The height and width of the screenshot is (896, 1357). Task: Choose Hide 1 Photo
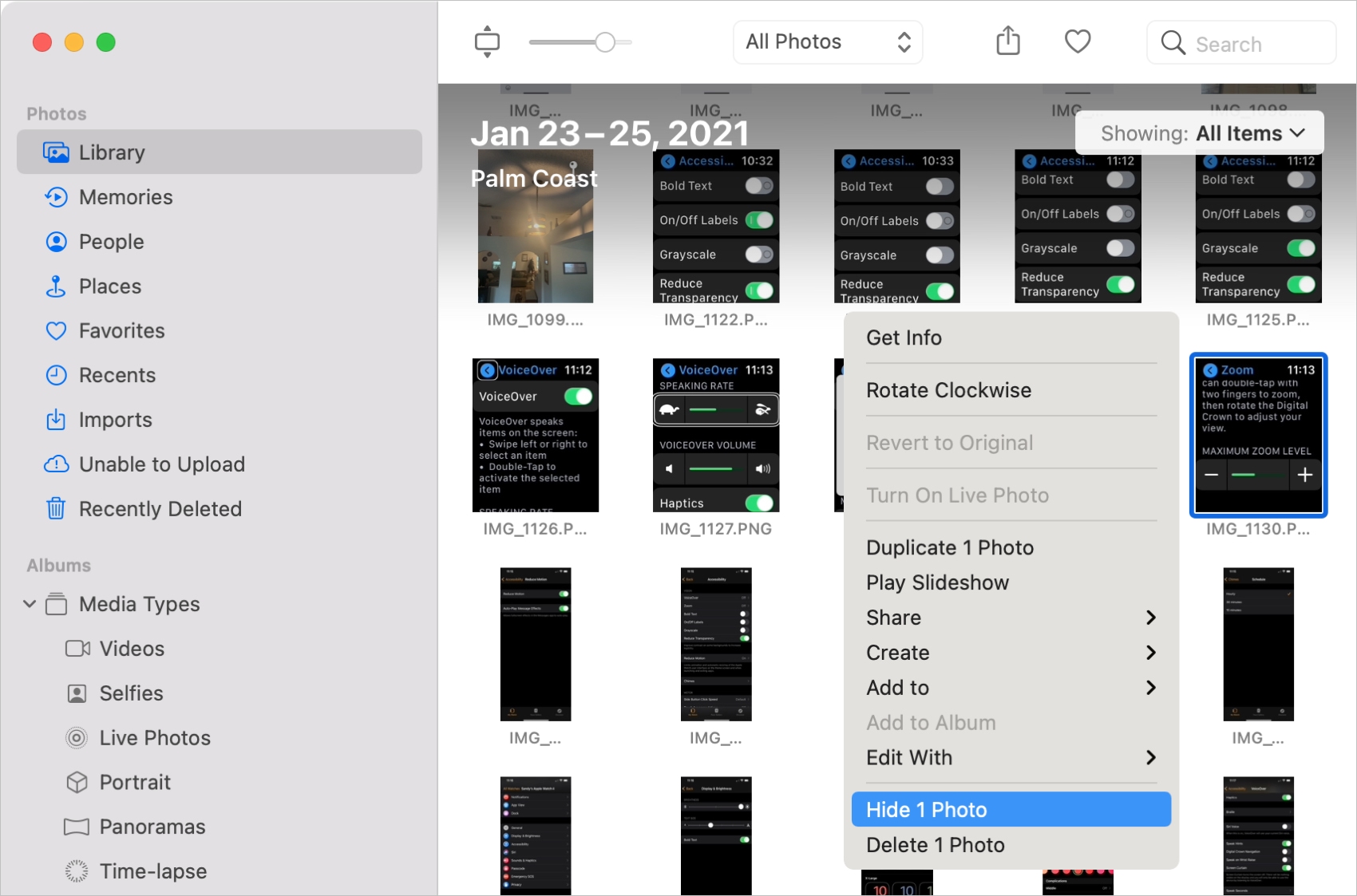tap(1011, 810)
